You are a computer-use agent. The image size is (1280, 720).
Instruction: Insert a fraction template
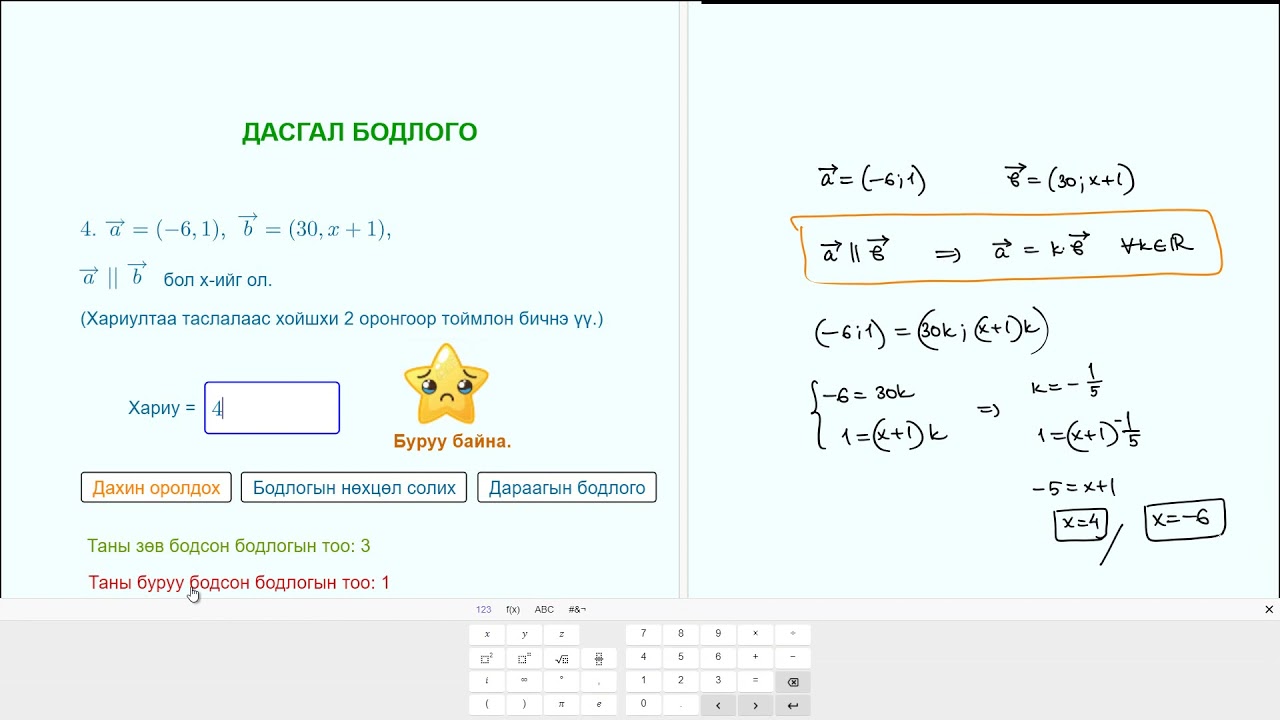point(599,657)
